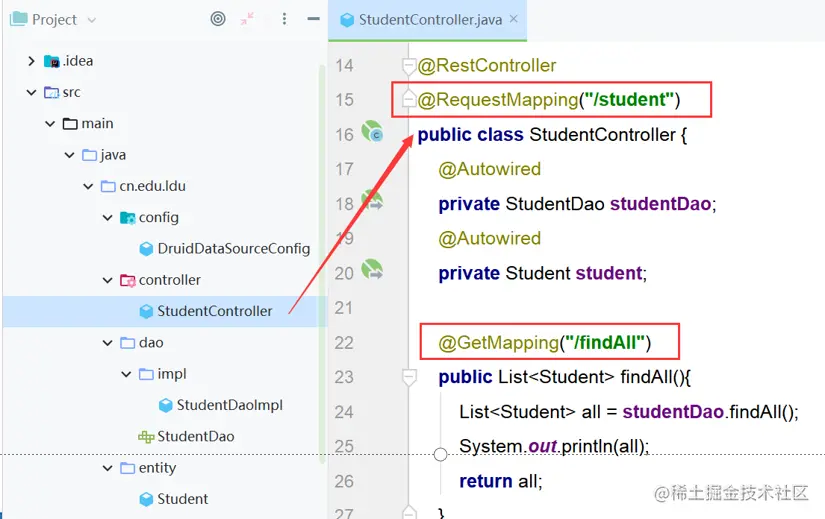Hide the Project tool window minus icon
825x519 pixels.
pyautogui.click(x=314, y=19)
